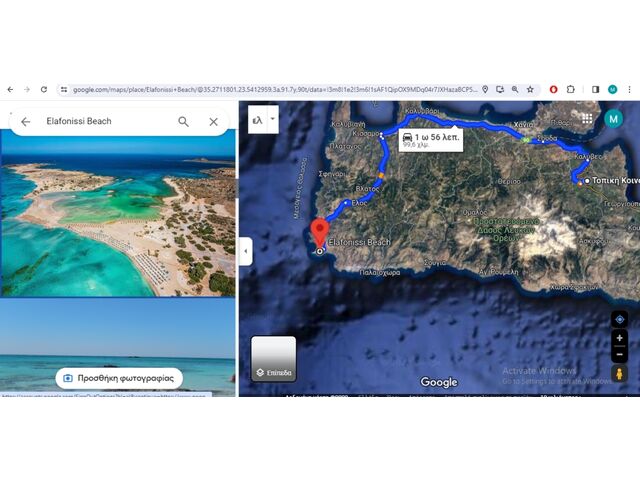The image size is (640, 480).
Task: Click the show my location button
Action: tap(620, 319)
